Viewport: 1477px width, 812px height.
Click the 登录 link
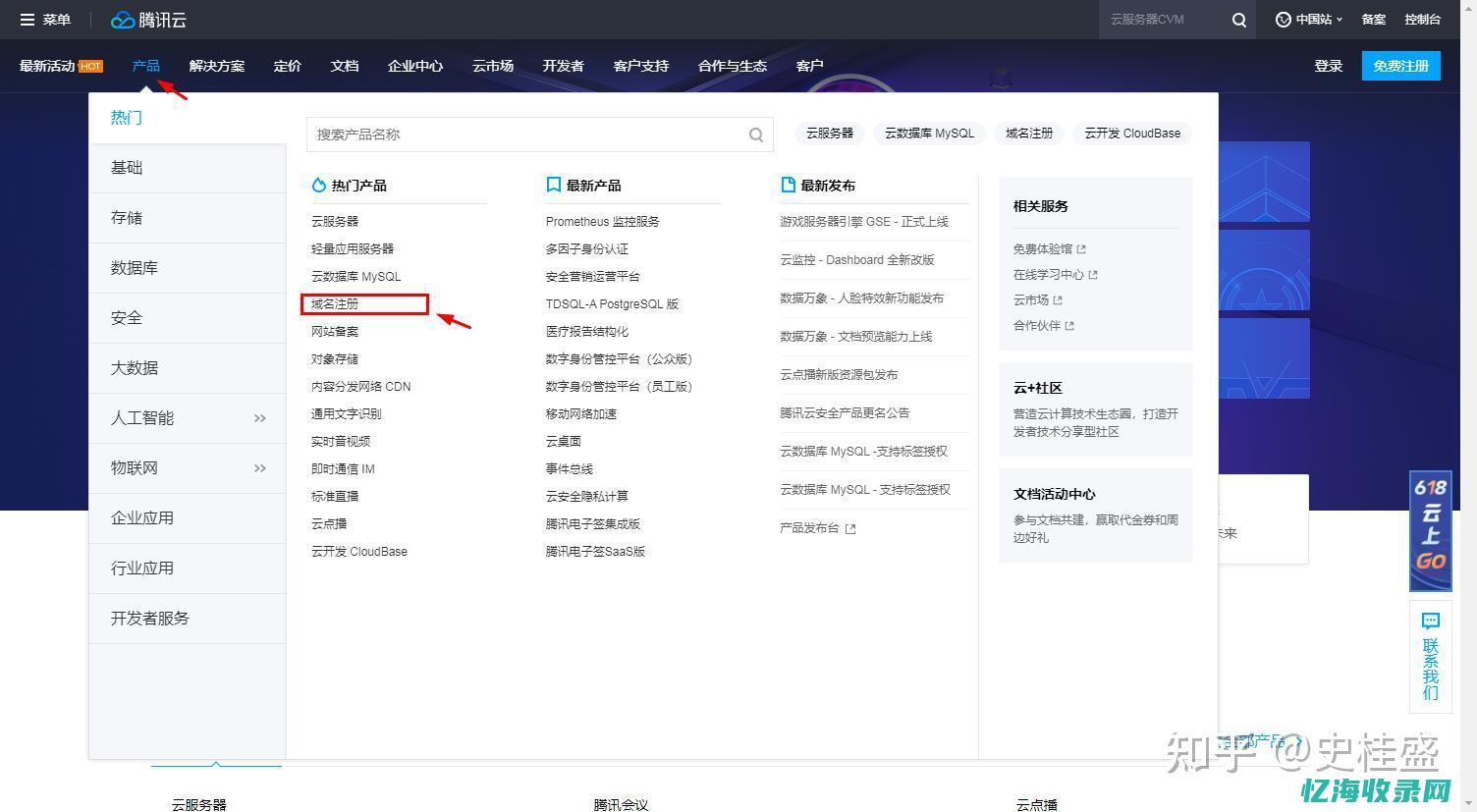[x=1329, y=66]
